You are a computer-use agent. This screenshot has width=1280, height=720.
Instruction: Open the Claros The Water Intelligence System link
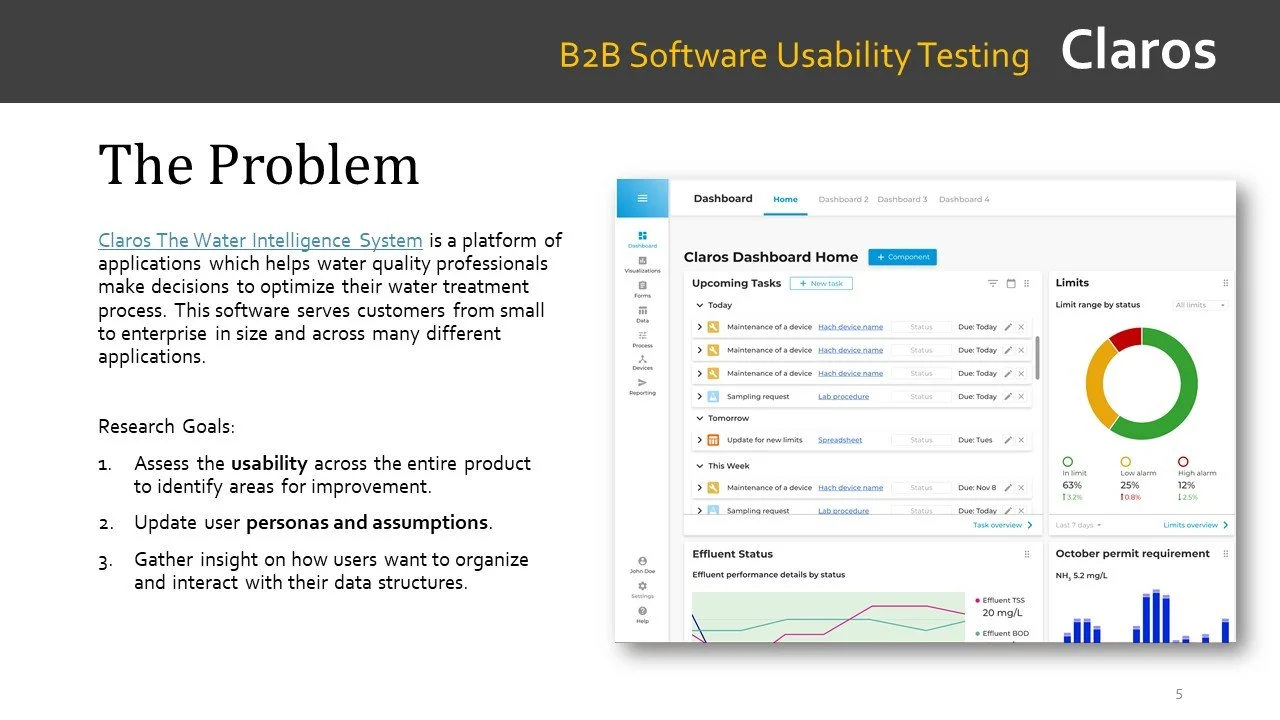(x=260, y=240)
